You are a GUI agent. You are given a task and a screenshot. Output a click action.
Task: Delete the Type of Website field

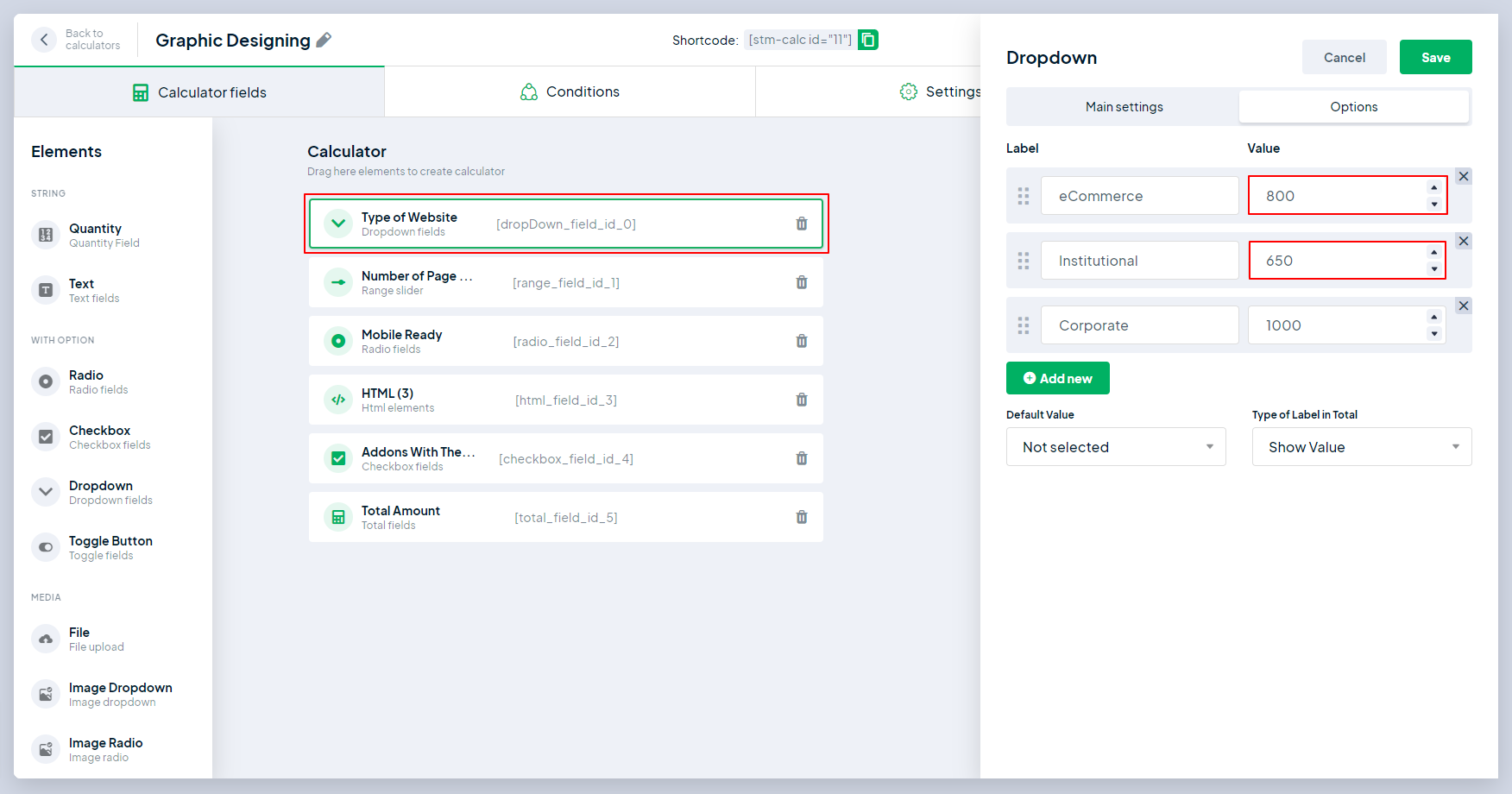coord(801,224)
